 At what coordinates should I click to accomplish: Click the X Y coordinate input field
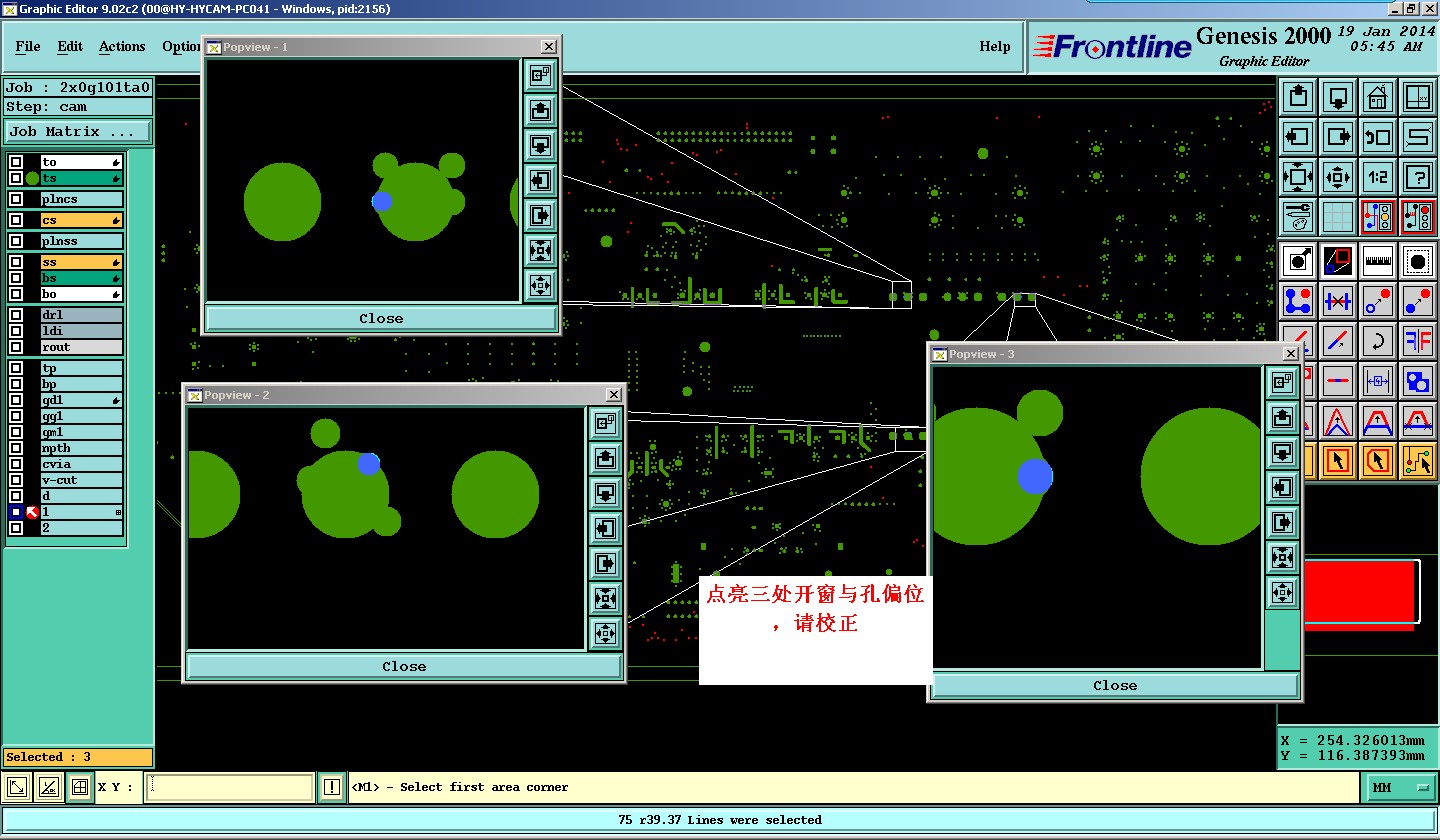click(230, 787)
